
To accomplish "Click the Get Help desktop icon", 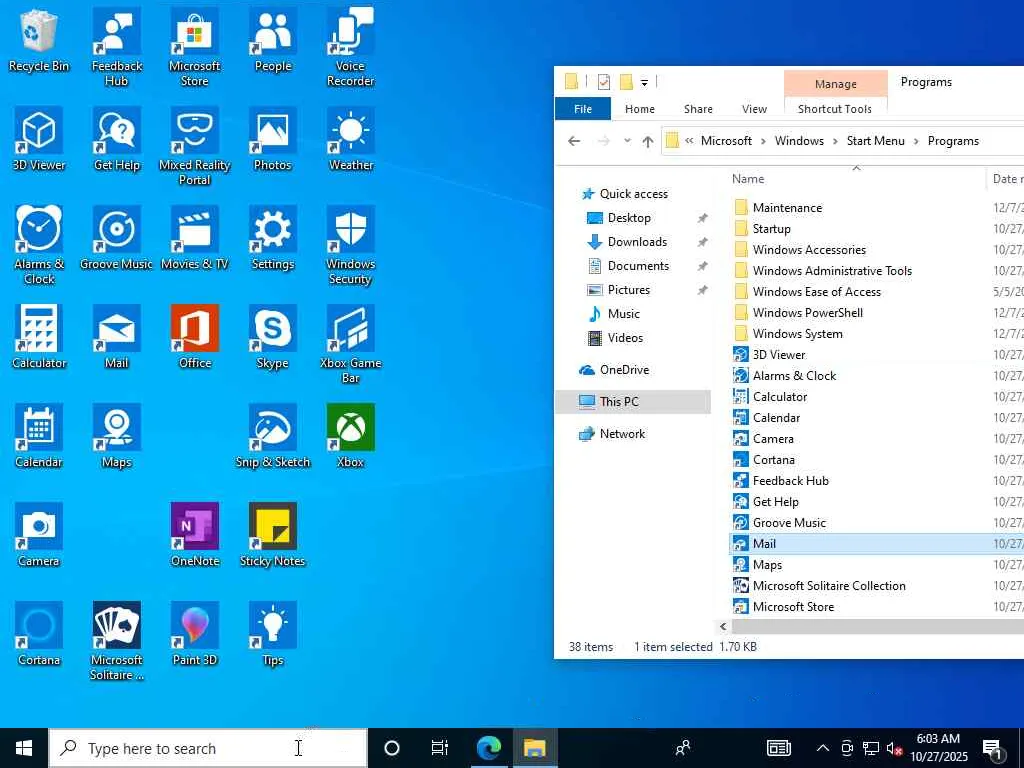I will click(116, 139).
